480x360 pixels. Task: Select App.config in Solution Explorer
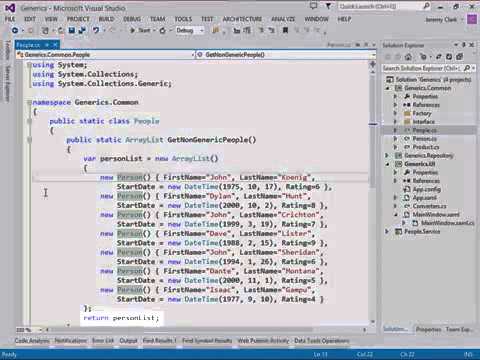[x=426, y=189]
